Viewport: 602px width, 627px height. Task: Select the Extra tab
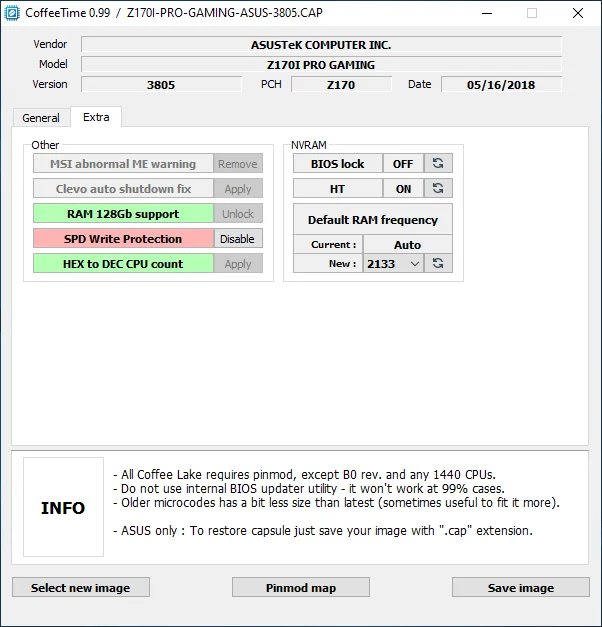point(96,117)
